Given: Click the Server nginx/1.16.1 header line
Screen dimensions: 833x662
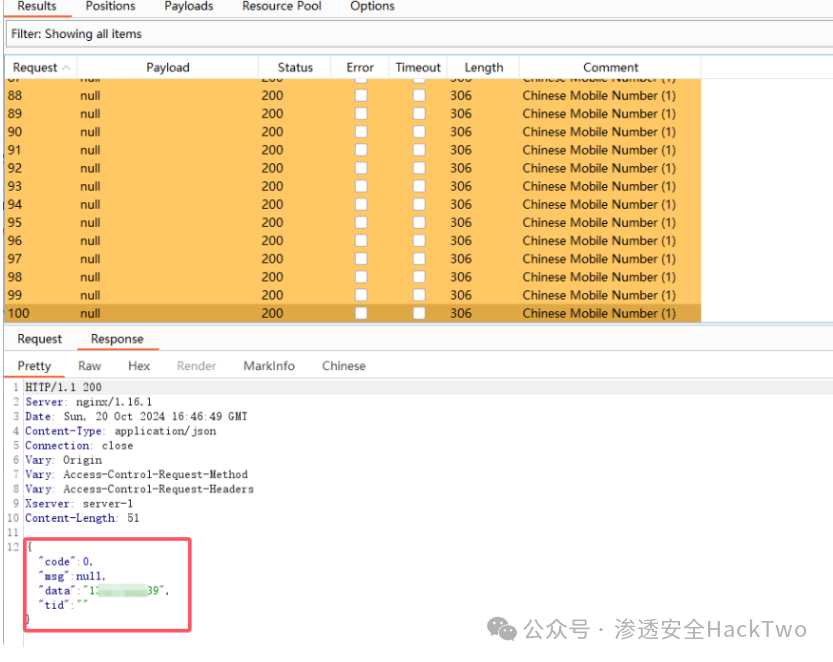Looking at the screenshot, I should pyautogui.click(x=89, y=402).
